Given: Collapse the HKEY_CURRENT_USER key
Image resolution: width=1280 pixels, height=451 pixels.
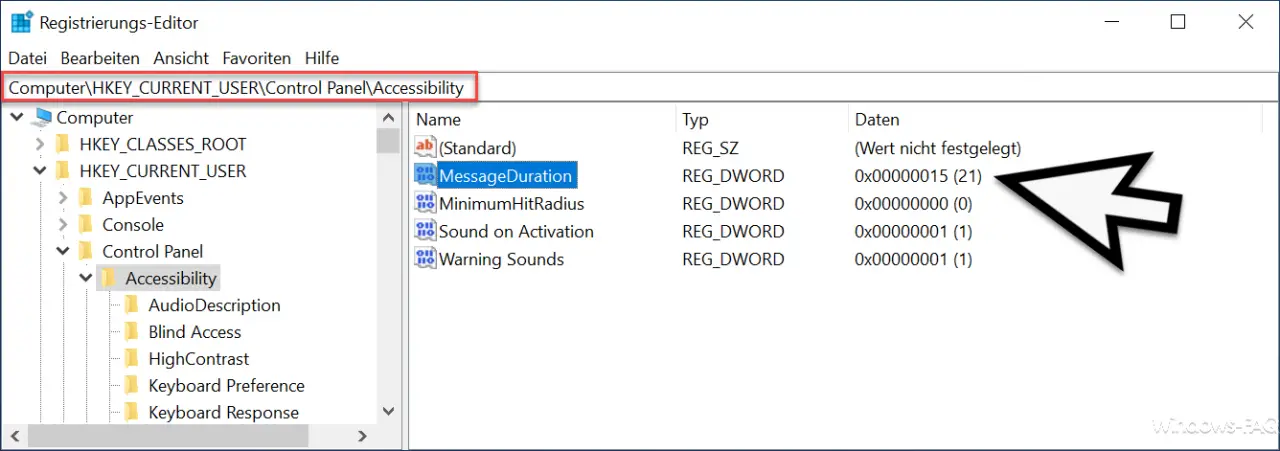Looking at the screenshot, I should point(40,171).
